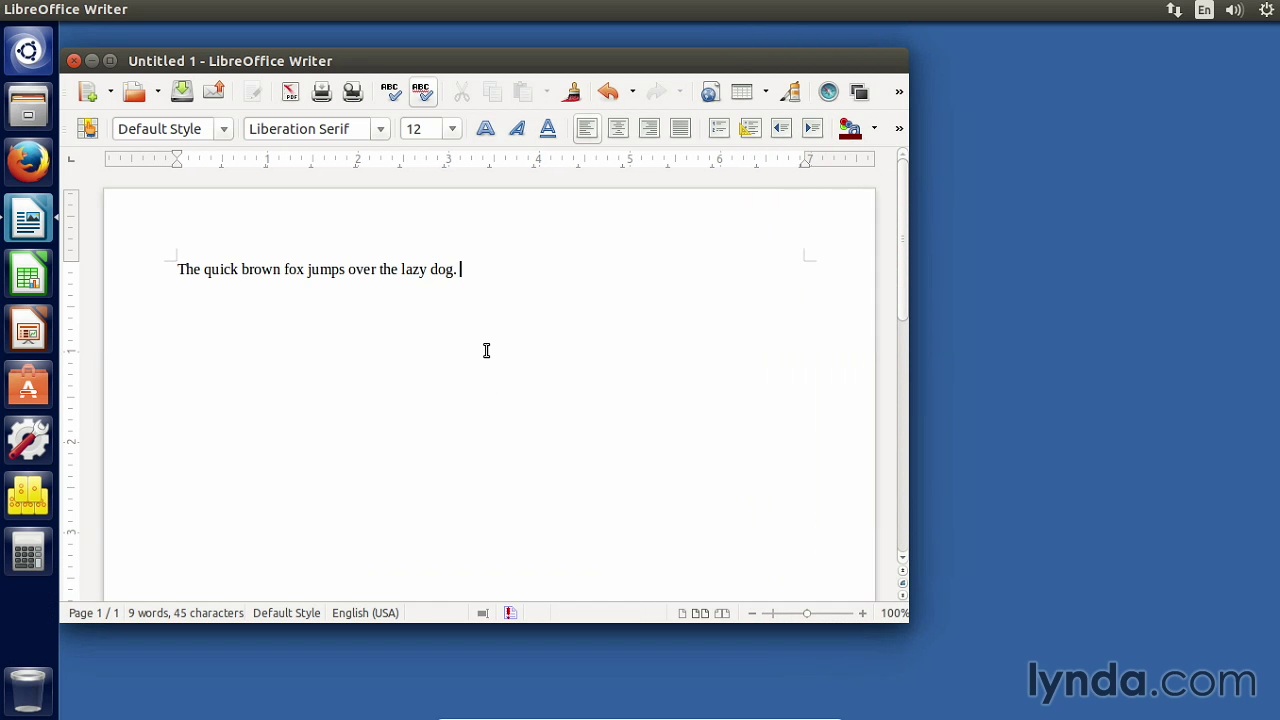Apply the font color swatch

[850, 128]
